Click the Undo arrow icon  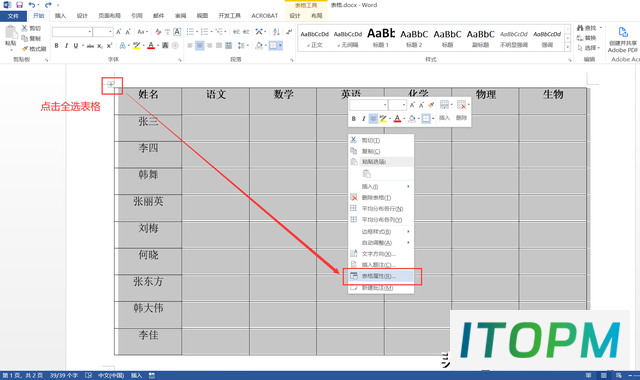click(32, 5)
